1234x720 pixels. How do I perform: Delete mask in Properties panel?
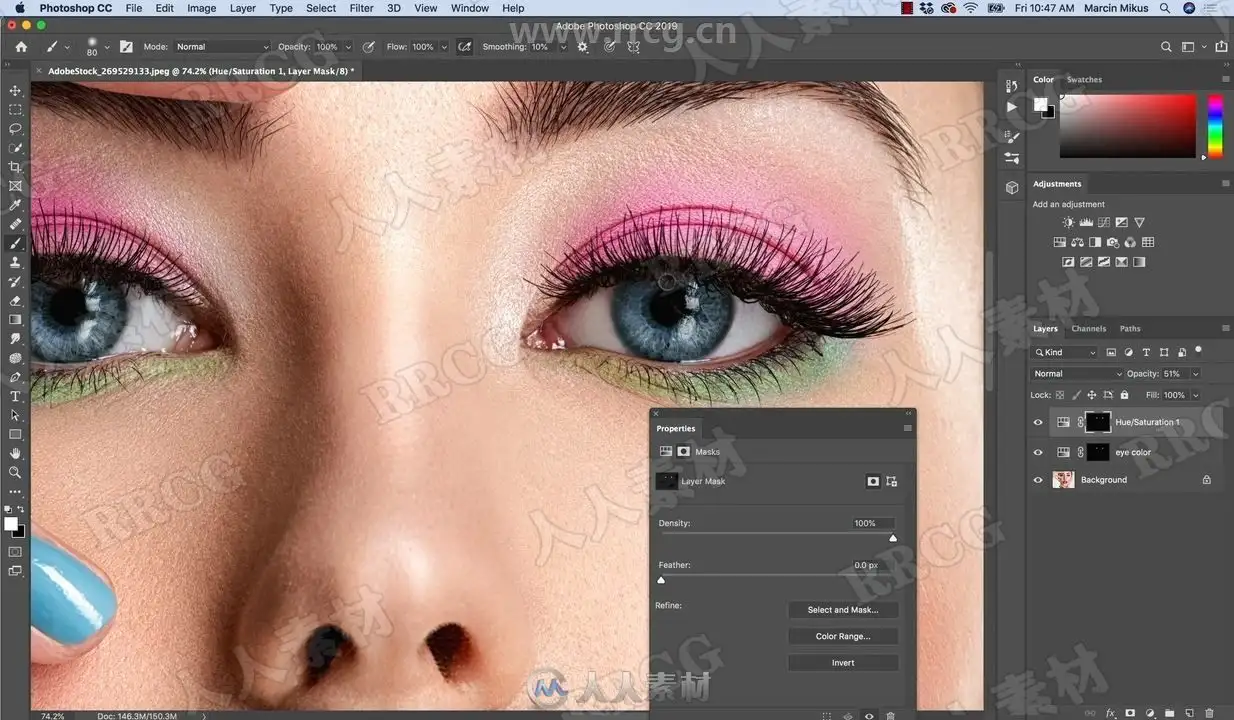click(x=891, y=716)
